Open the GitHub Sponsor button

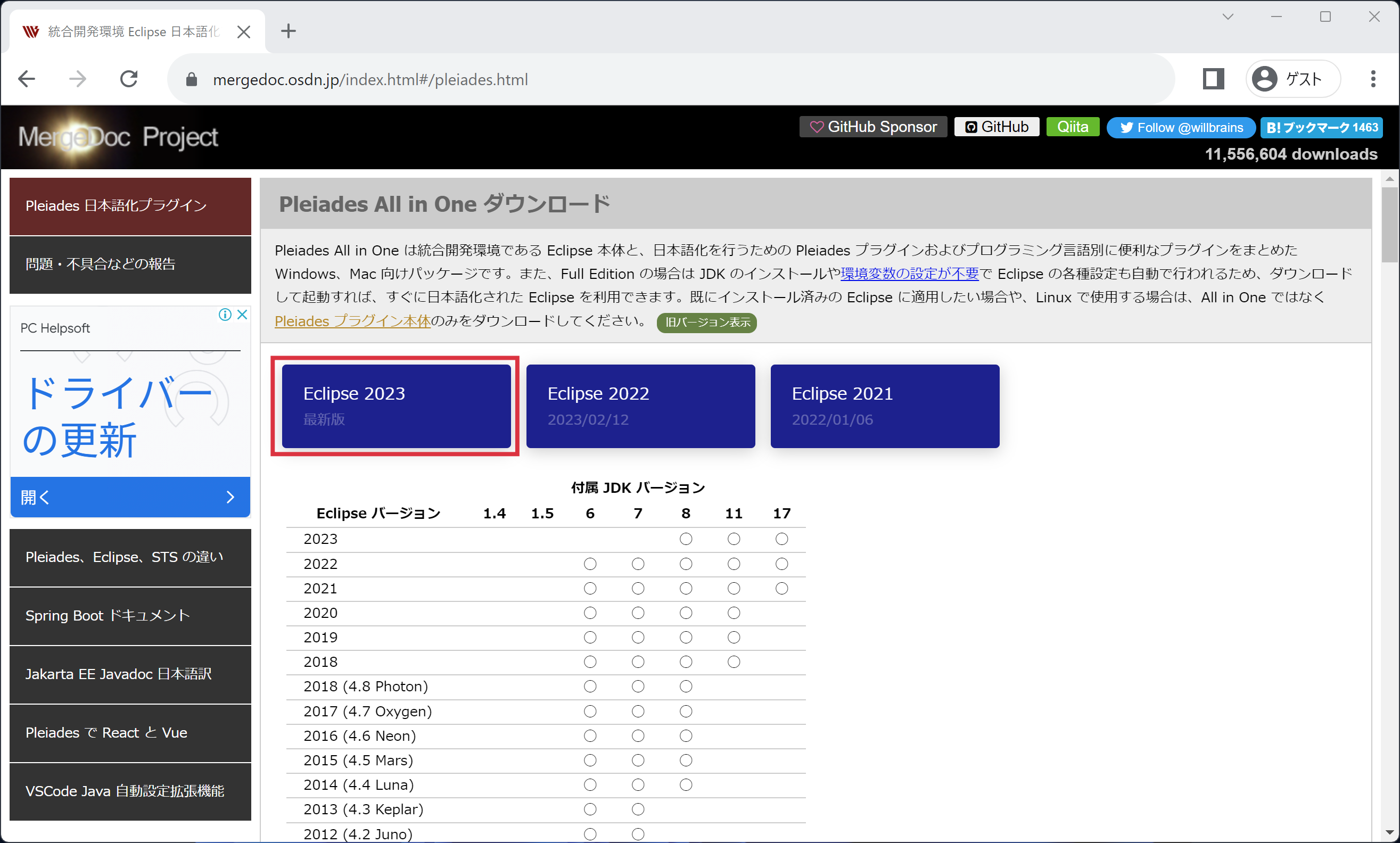[x=874, y=127]
